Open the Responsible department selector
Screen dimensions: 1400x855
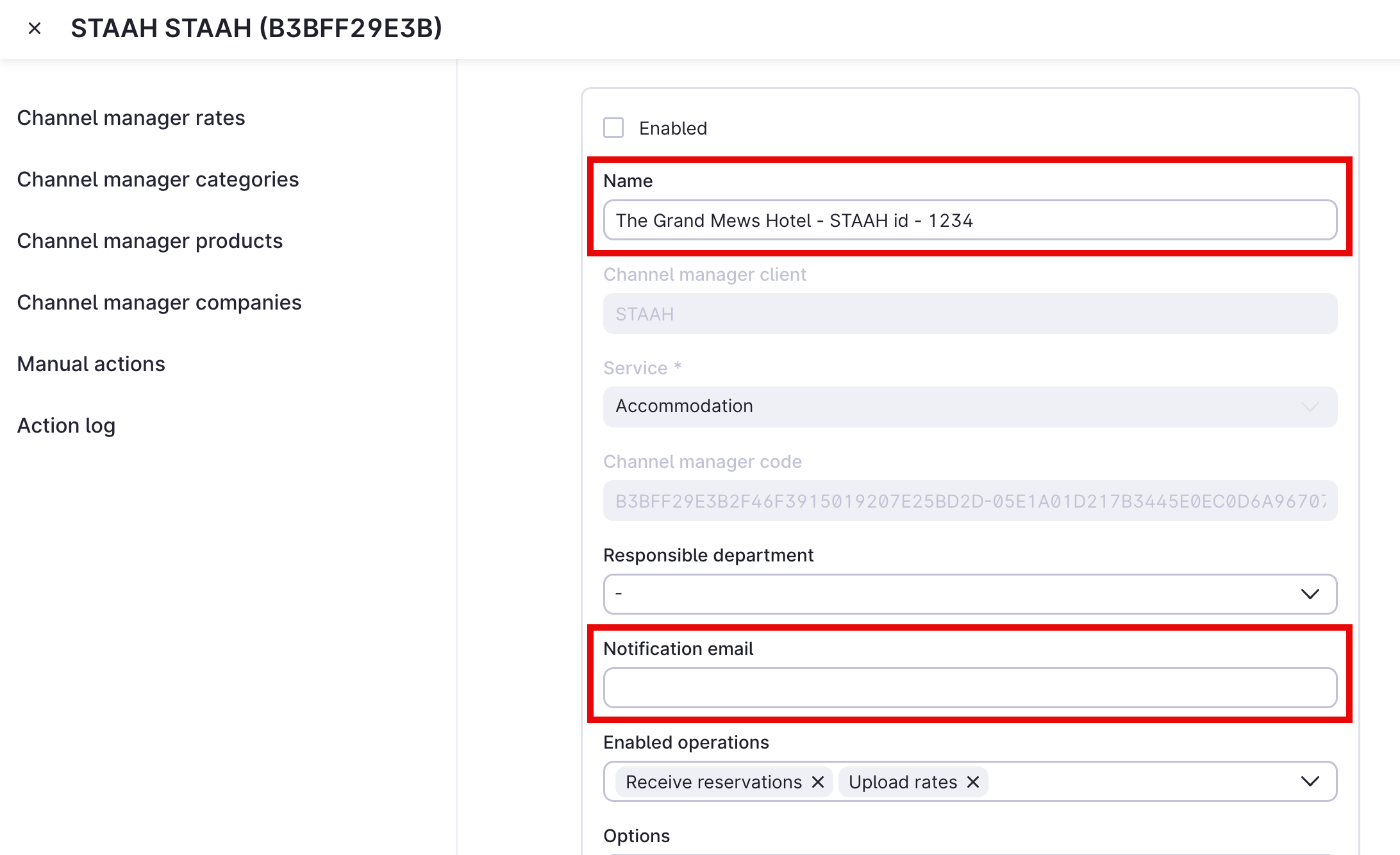pyautogui.click(x=962, y=594)
